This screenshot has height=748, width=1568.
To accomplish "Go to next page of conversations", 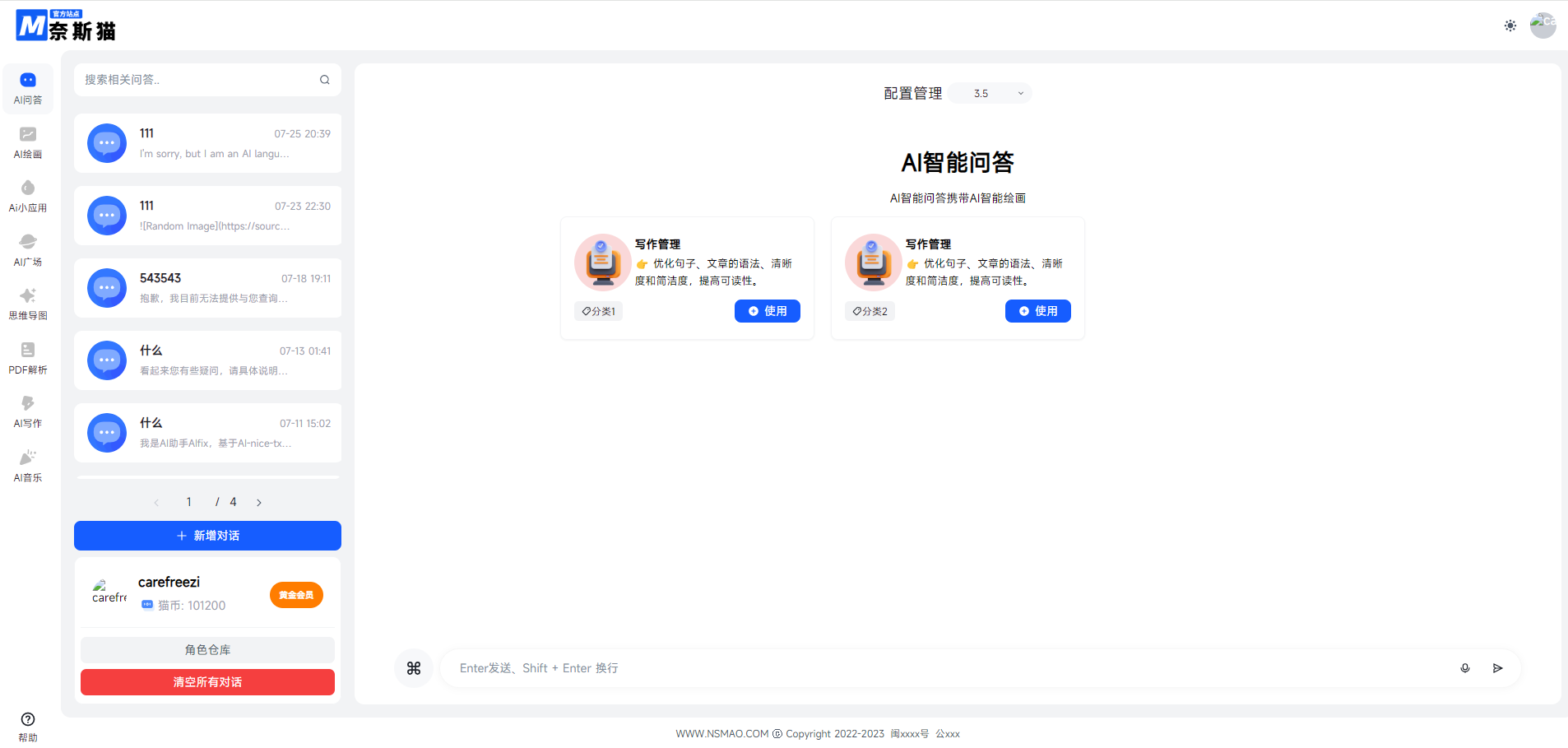I will [x=259, y=501].
